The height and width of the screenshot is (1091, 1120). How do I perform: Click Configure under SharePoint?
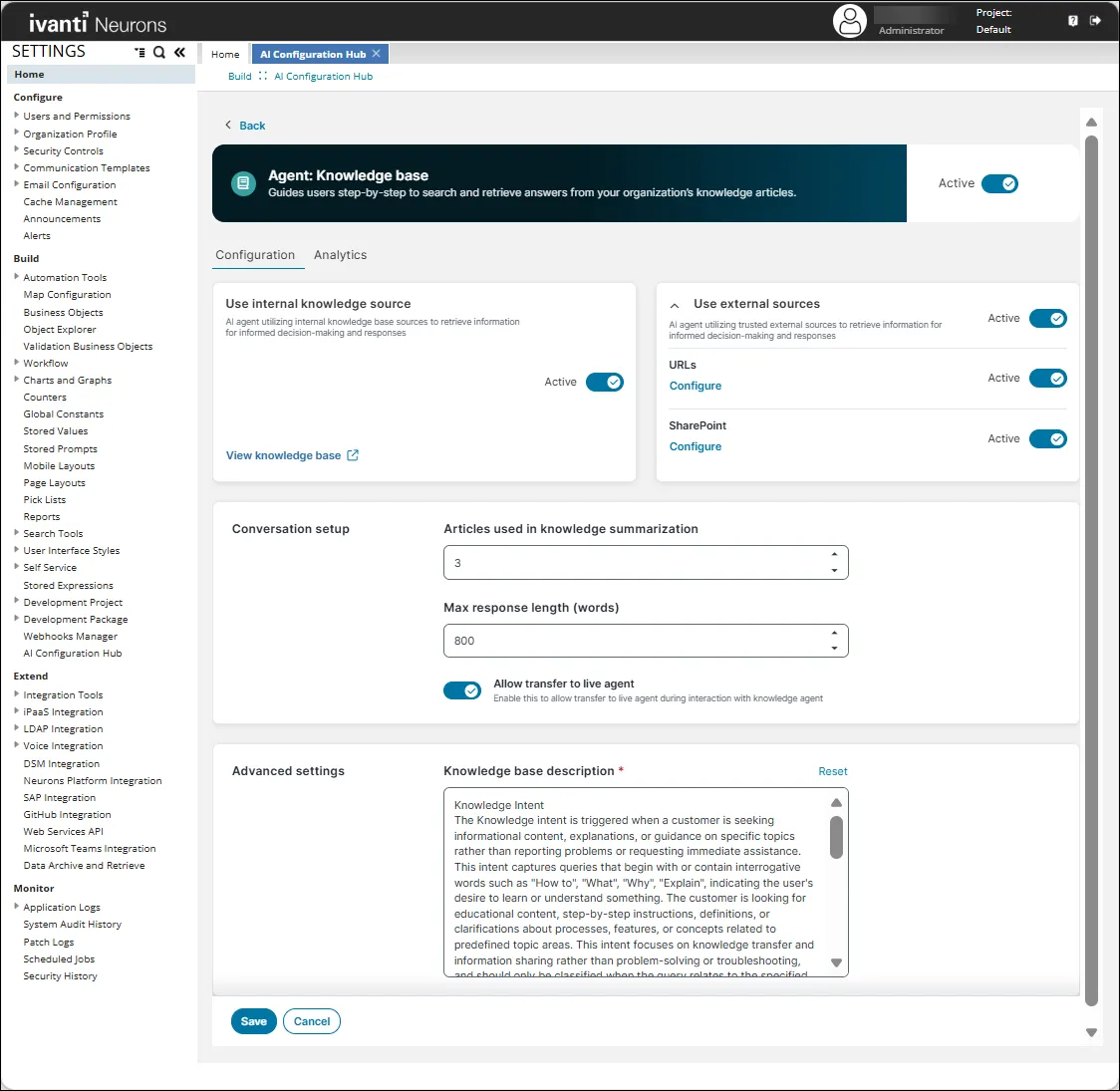695,446
